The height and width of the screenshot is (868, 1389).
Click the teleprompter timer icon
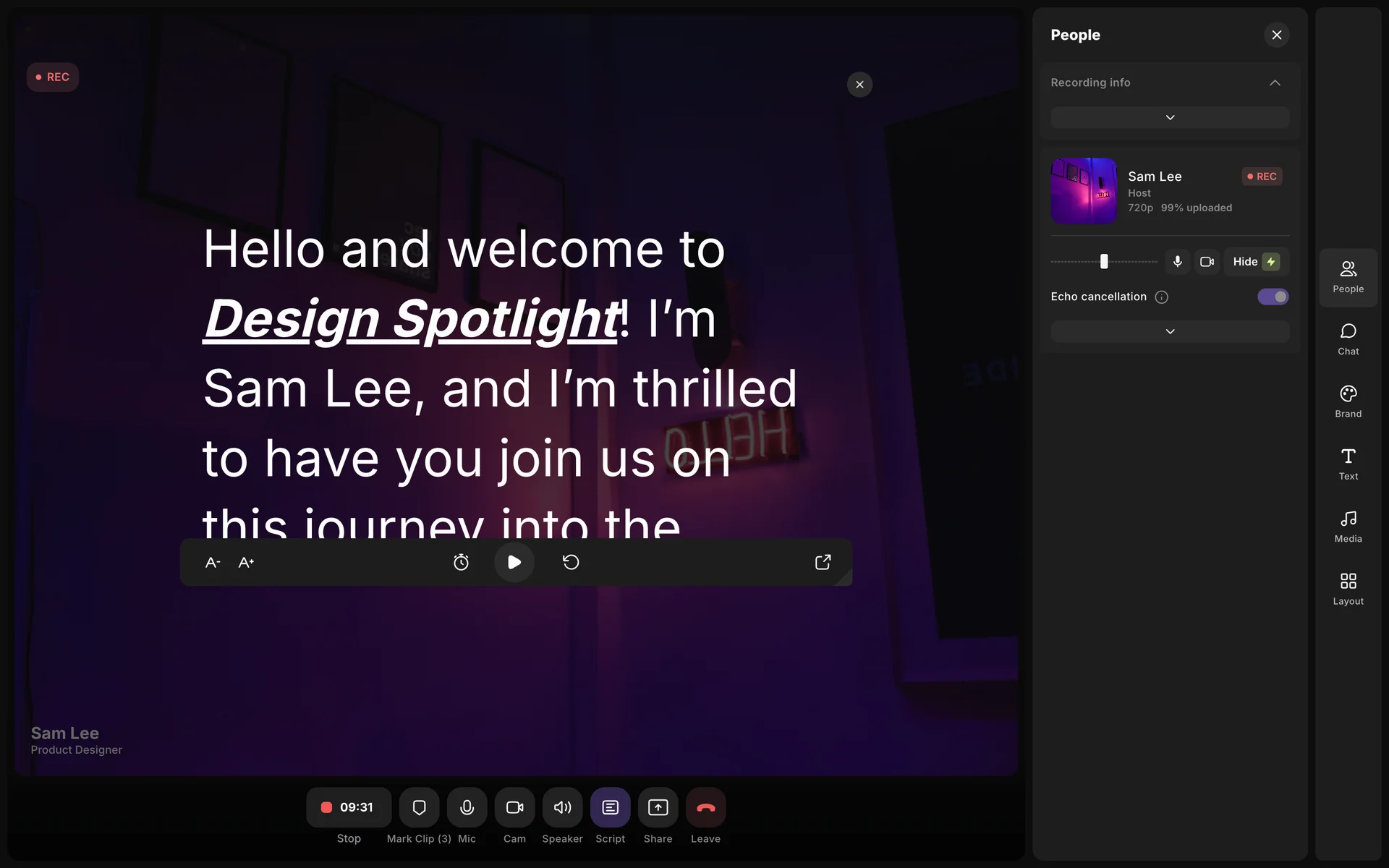pyautogui.click(x=461, y=562)
